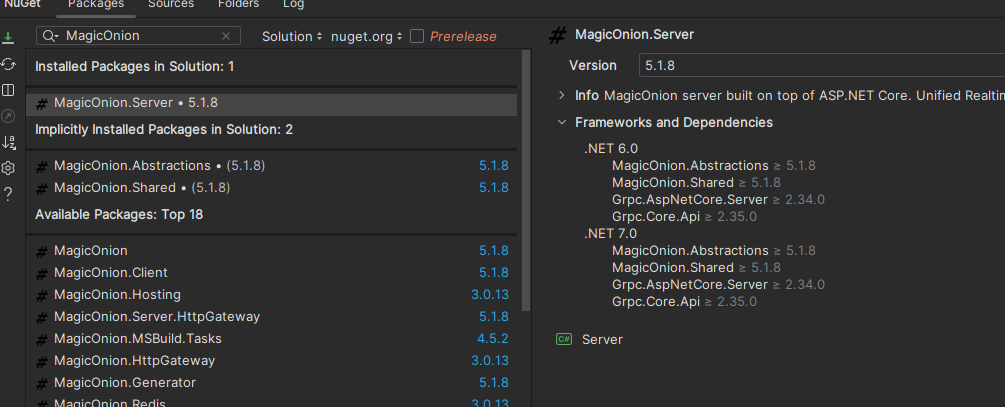Screen dimensions: 1005x407
Task: Open the Version 5.1.8 combo box
Action: coord(822,65)
